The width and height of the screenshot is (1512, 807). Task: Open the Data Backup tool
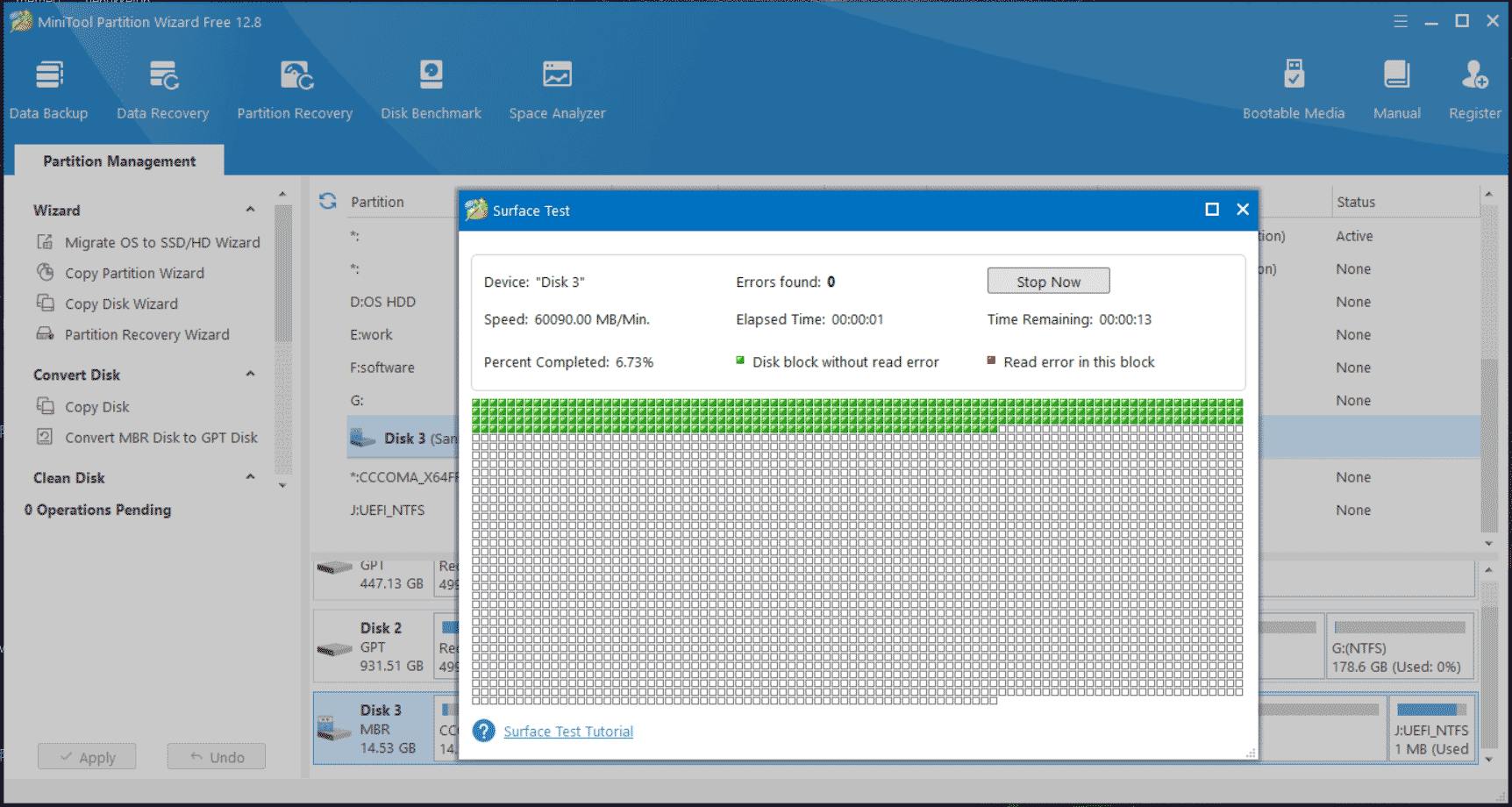point(49,89)
